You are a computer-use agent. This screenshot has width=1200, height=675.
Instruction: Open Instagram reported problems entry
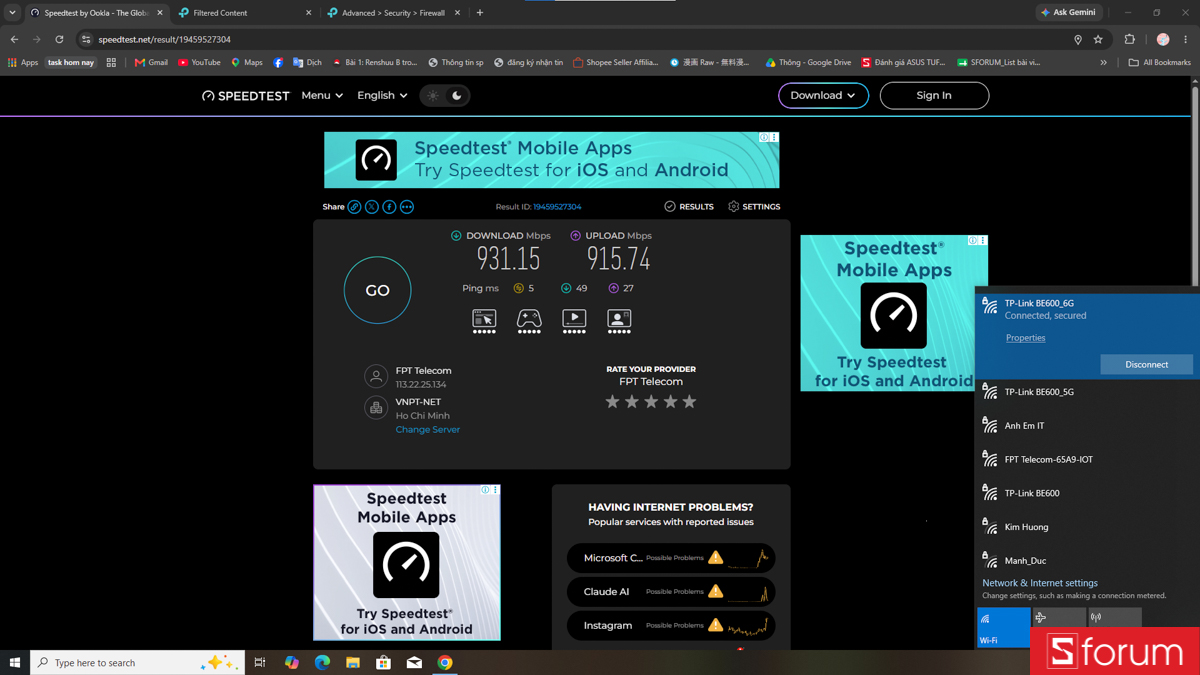click(x=671, y=626)
